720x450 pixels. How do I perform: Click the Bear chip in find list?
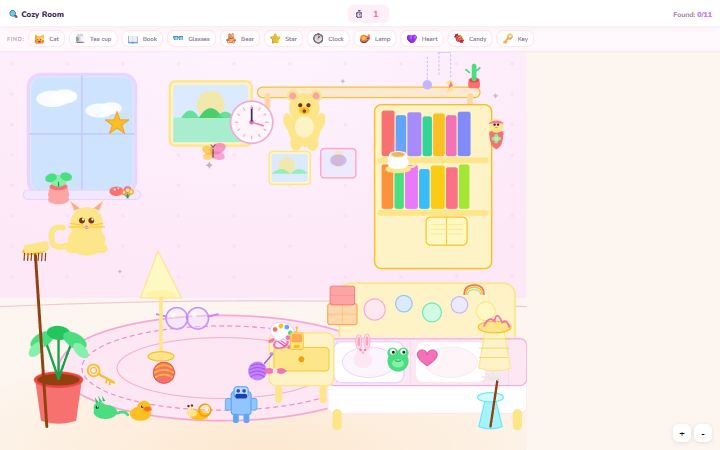coord(240,39)
